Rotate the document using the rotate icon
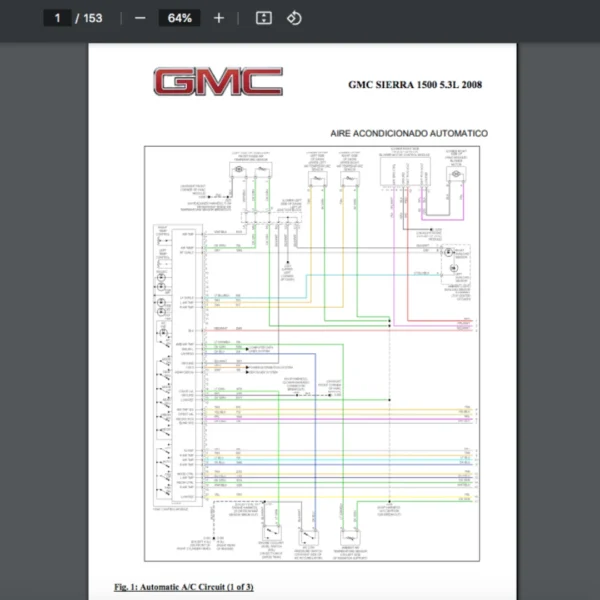Viewport: 600px width, 600px height. pyautogui.click(x=294, y=18)
